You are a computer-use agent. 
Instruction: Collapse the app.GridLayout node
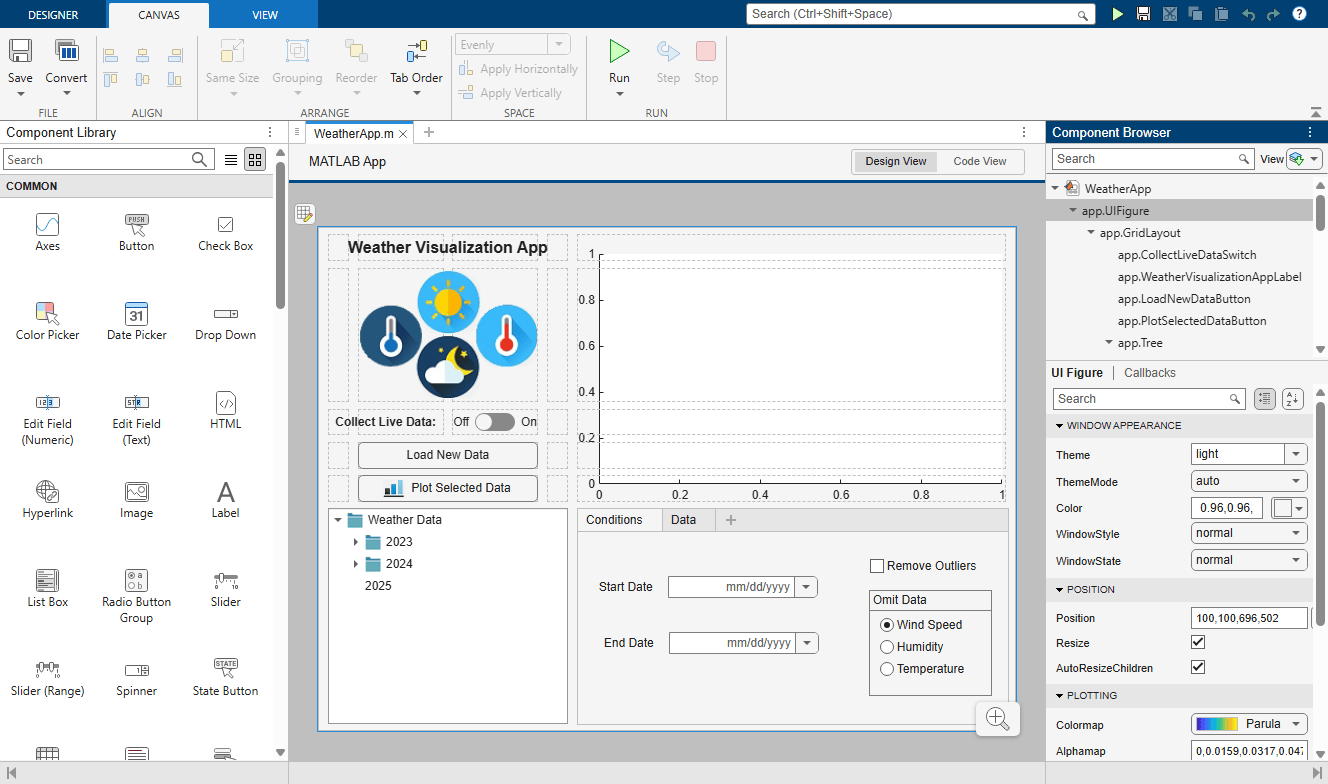click(x=1091, y=233)
